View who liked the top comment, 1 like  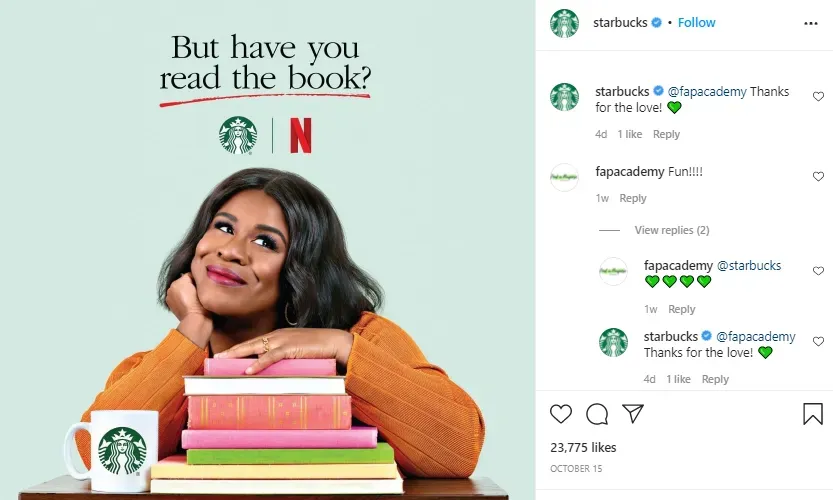point(630,134)
